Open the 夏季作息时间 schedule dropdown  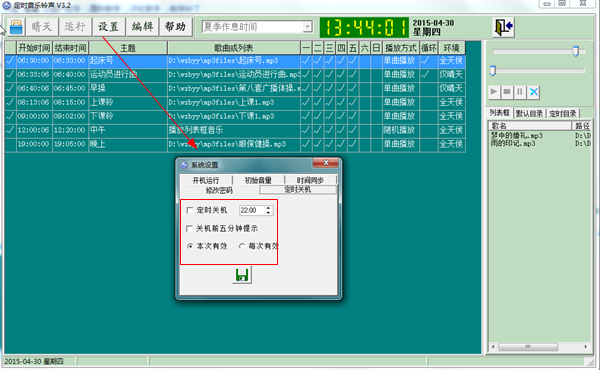pyautogui.click(x=308, y=27)
